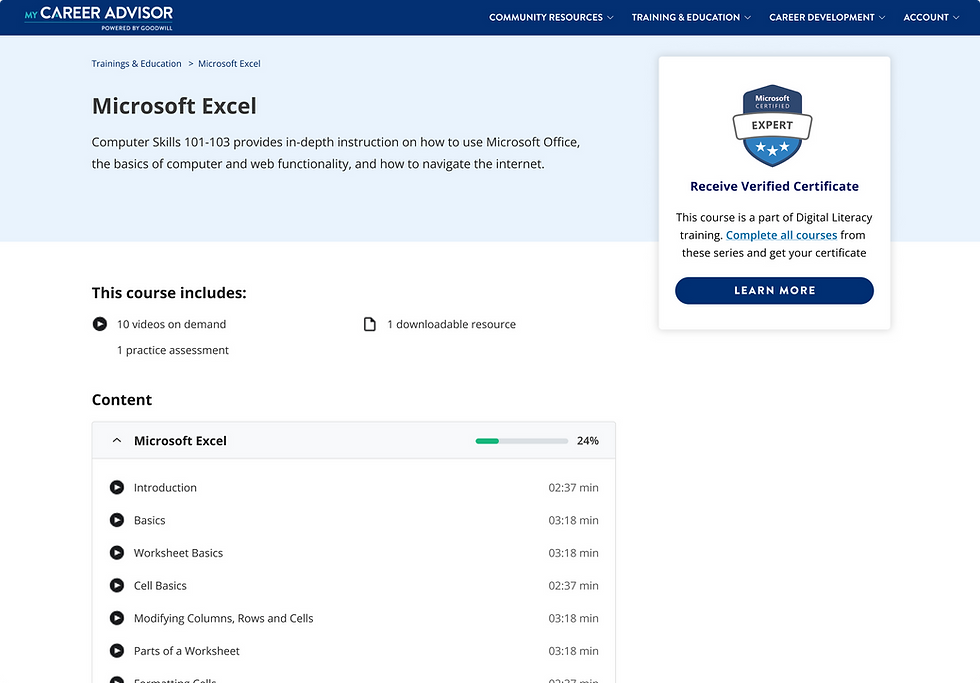
Task: Click the Learn More button
Action: click(774, 291)
